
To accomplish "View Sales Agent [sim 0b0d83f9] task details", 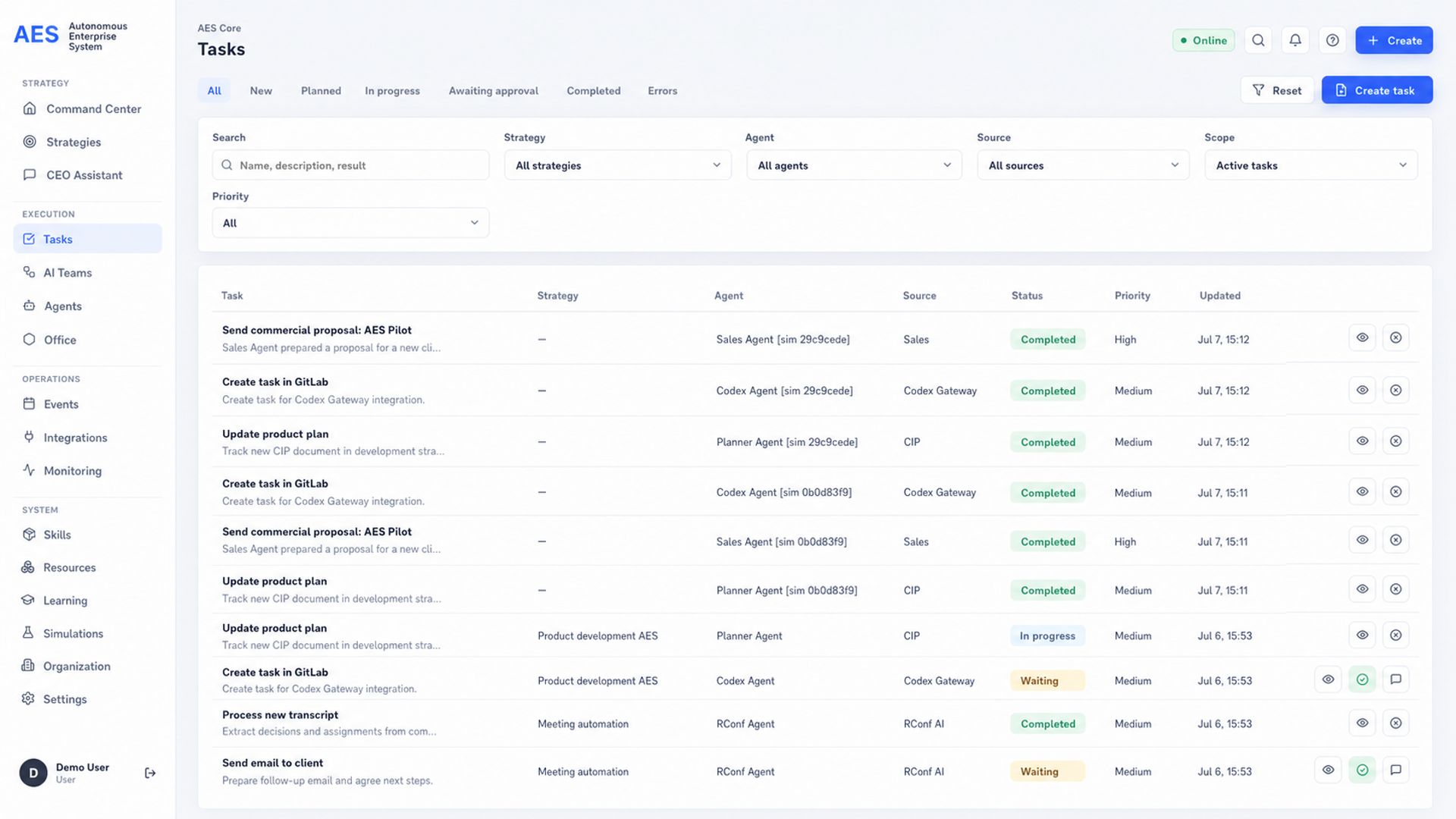I will [1362, 541].
